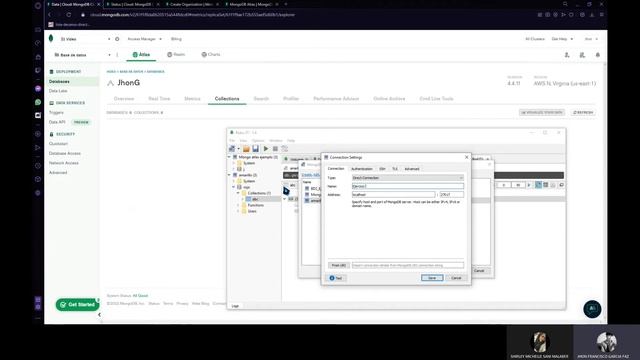
Task: Click Cancel in Connection Settings dialog
Action: click(x=456, y=278)
